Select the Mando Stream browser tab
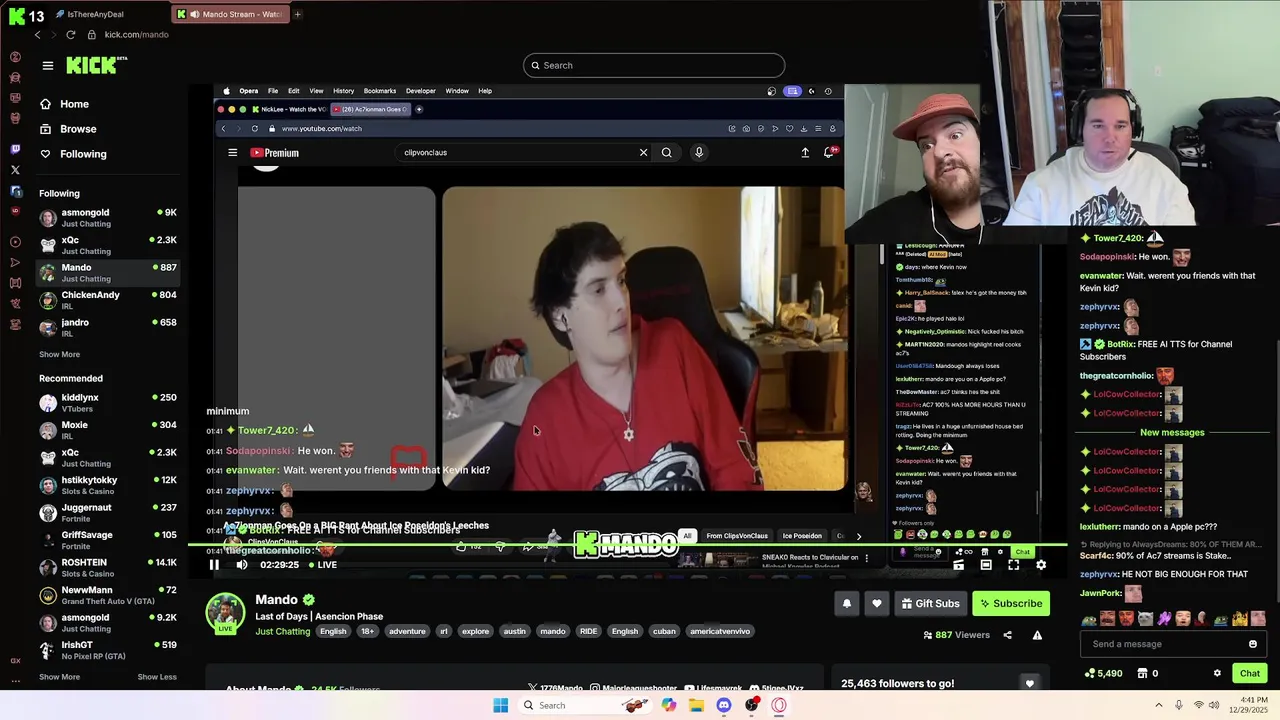 pyautogui.click(x=229, y=14)
